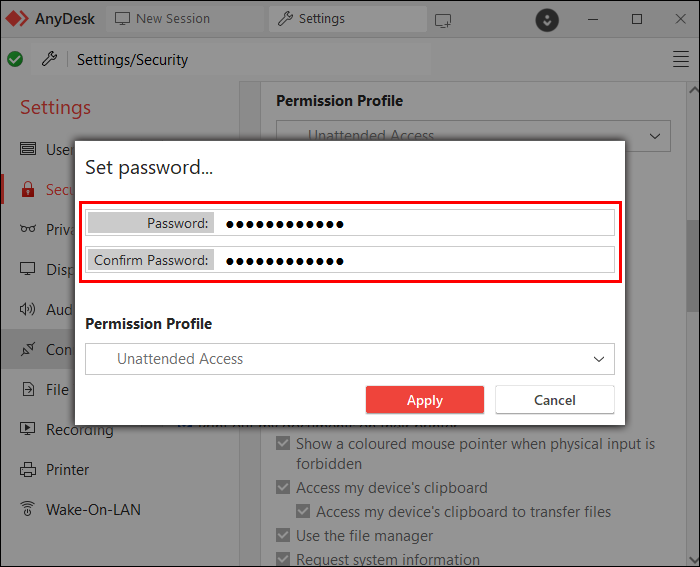Click the AnyDesk logo icon
Image resolution: width=700 pixels, height=567 pixels.
click(18, 19)
